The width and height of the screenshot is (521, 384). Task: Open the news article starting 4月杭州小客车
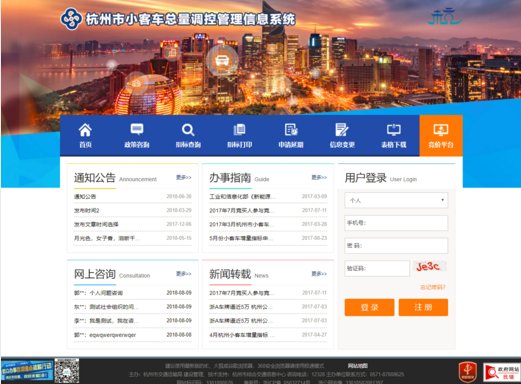point(268,335)
